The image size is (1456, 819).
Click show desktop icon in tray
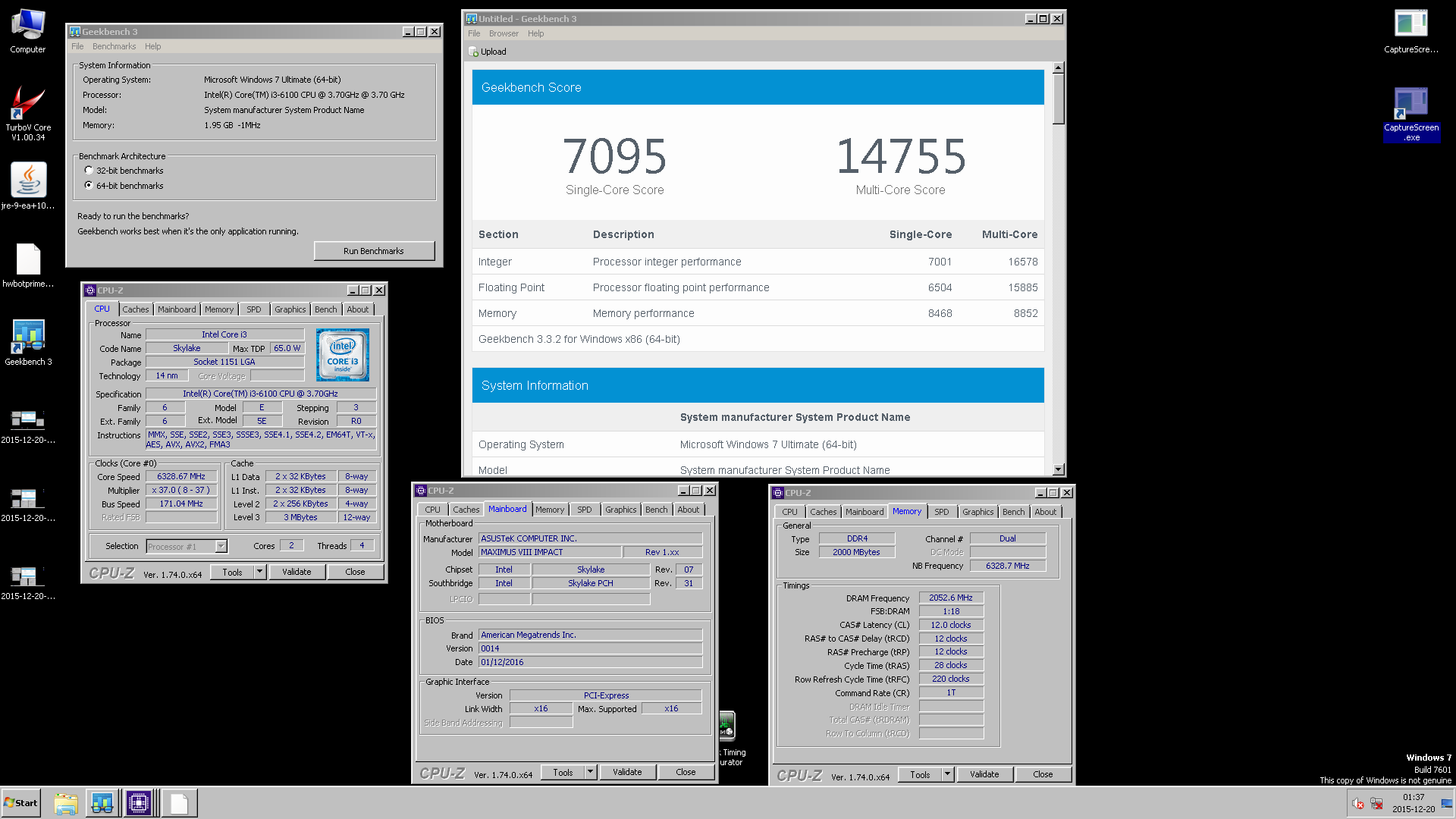[1447, 803]
